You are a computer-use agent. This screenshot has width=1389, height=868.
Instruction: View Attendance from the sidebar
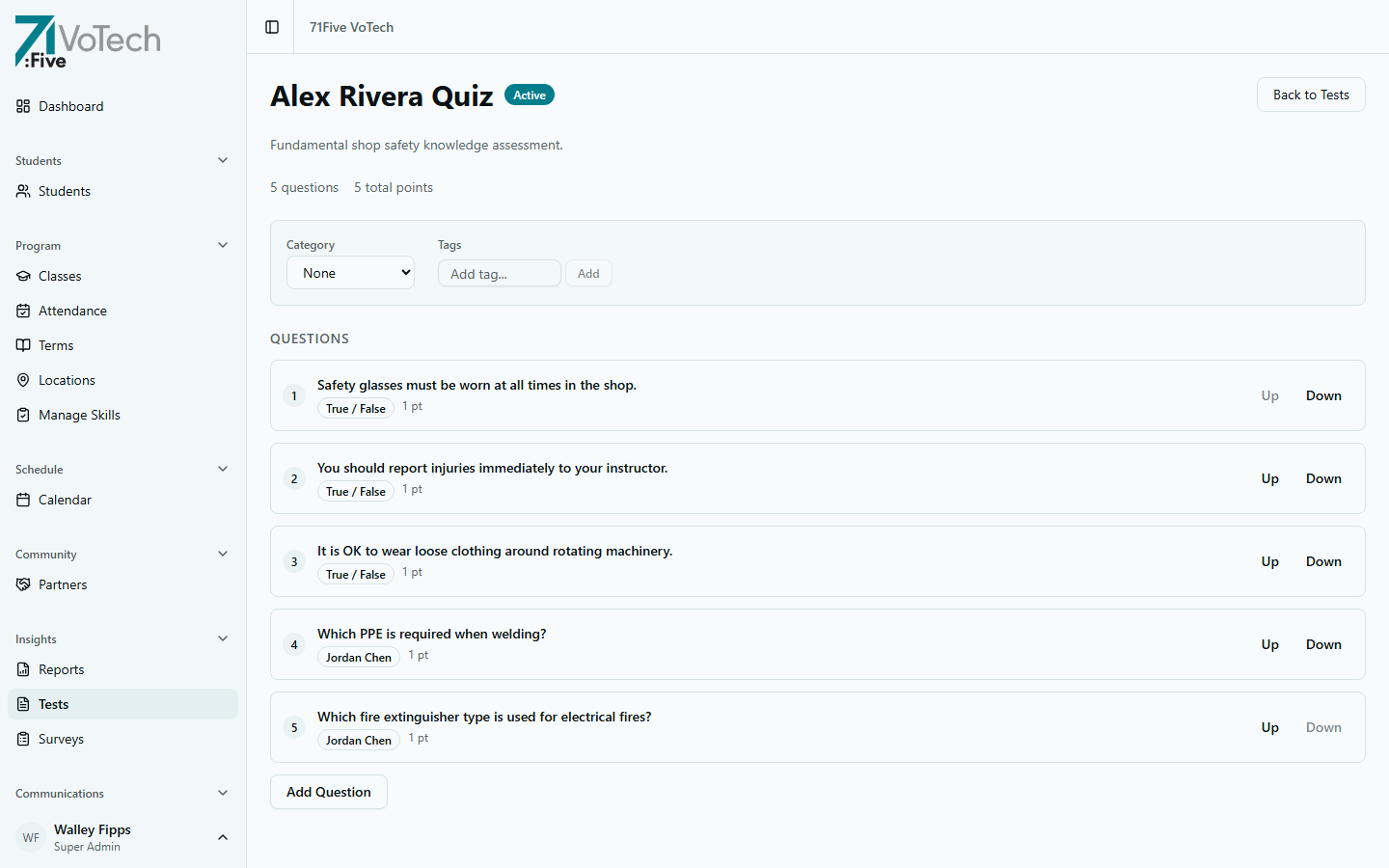pyautogui.click(x=71, y=311)
